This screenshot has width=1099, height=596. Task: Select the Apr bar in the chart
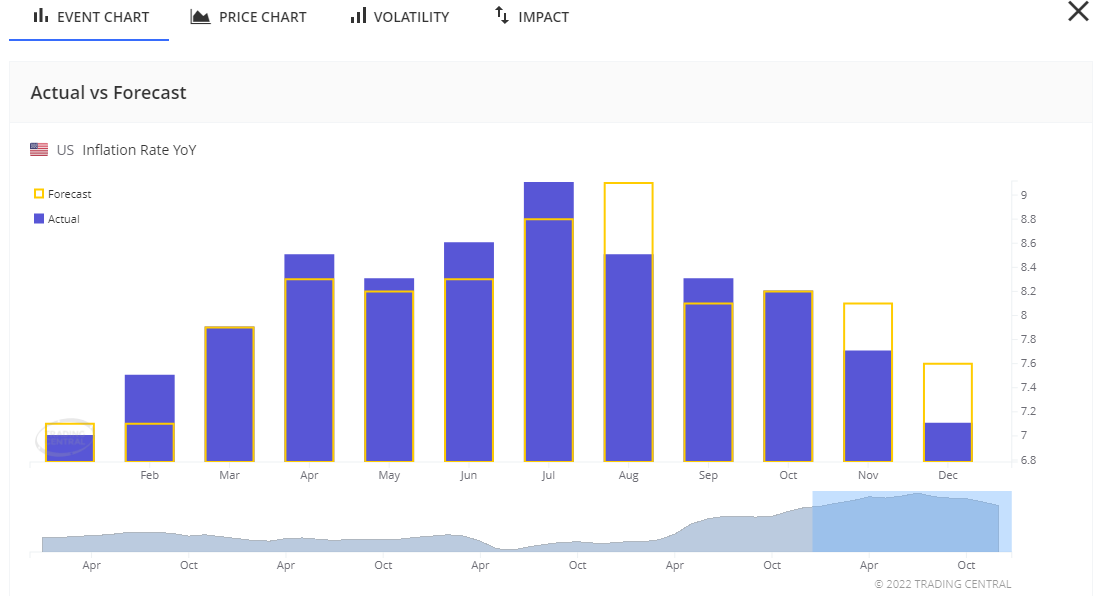[309, 358]
